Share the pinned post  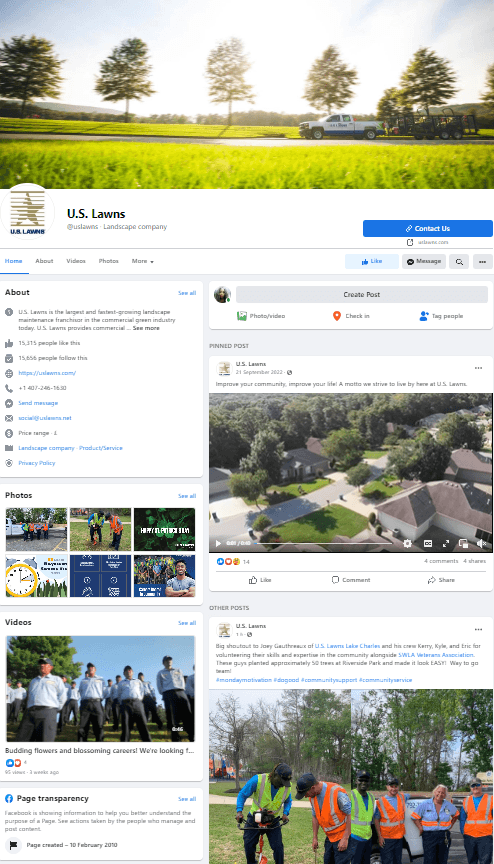441,580
